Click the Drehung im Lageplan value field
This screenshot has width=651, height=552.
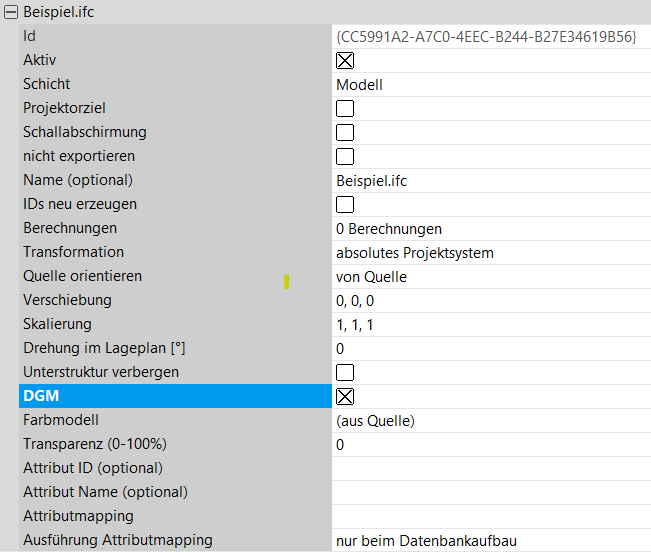point(490,348)
